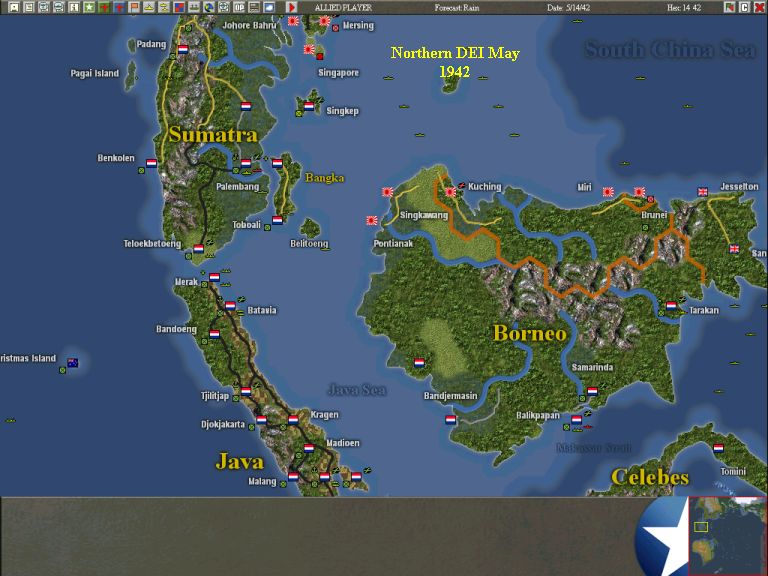Image resolution: width=768 pixels, height=576 pixels.
Task: Click the 'Hex: 14 42' coordinate text
Action: (x=684, y=7)
